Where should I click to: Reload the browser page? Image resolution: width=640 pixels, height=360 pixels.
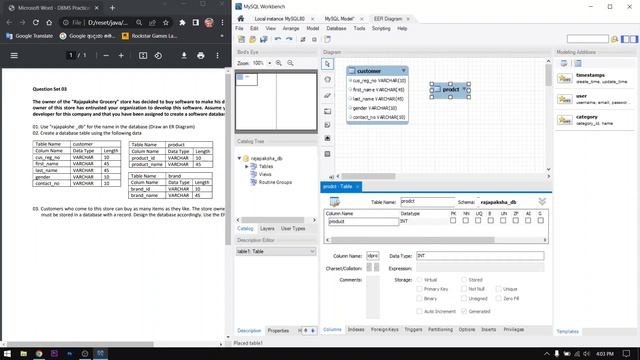(x=36, y=23)
